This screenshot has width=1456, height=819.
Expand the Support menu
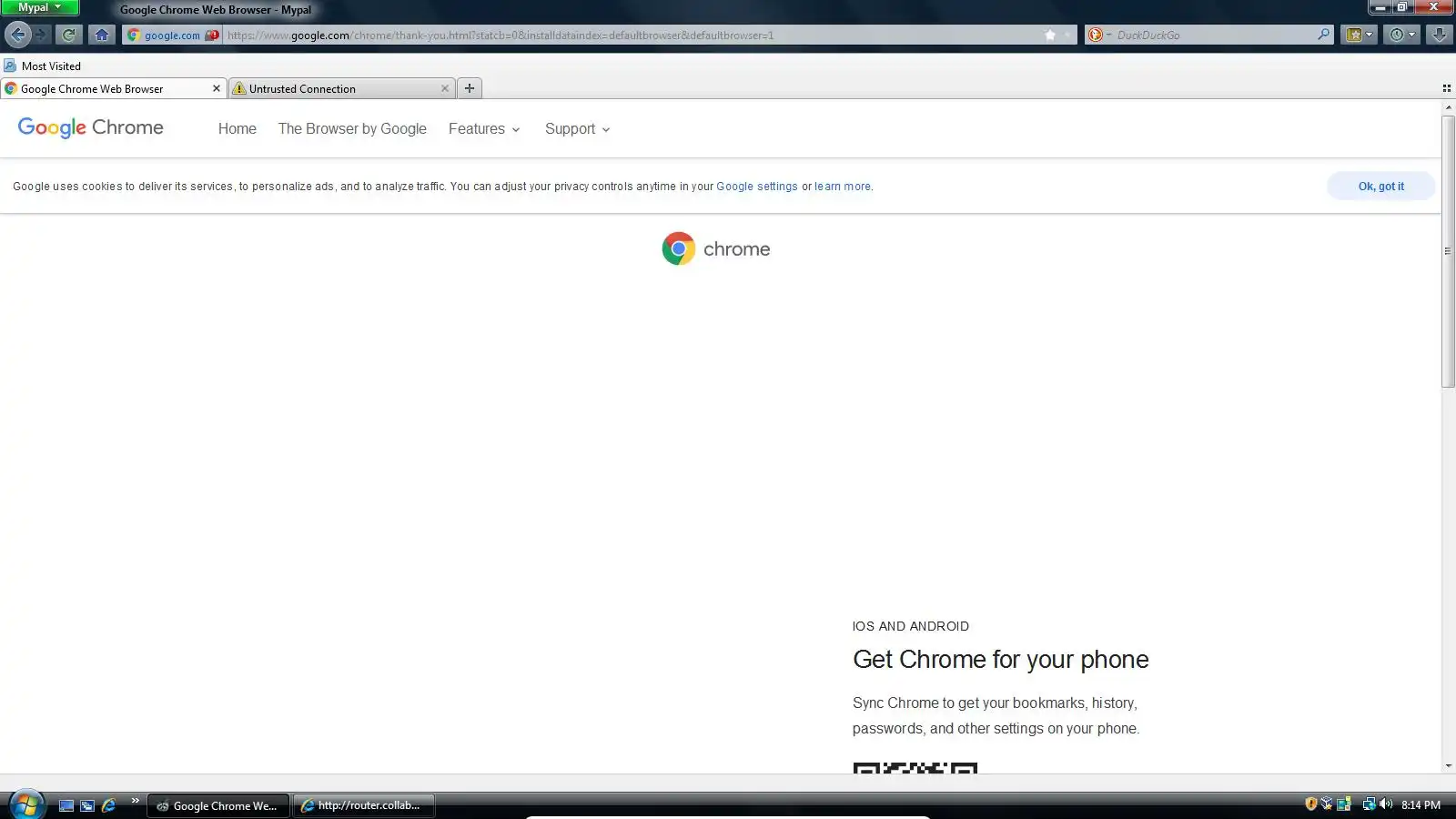[577, 128]
